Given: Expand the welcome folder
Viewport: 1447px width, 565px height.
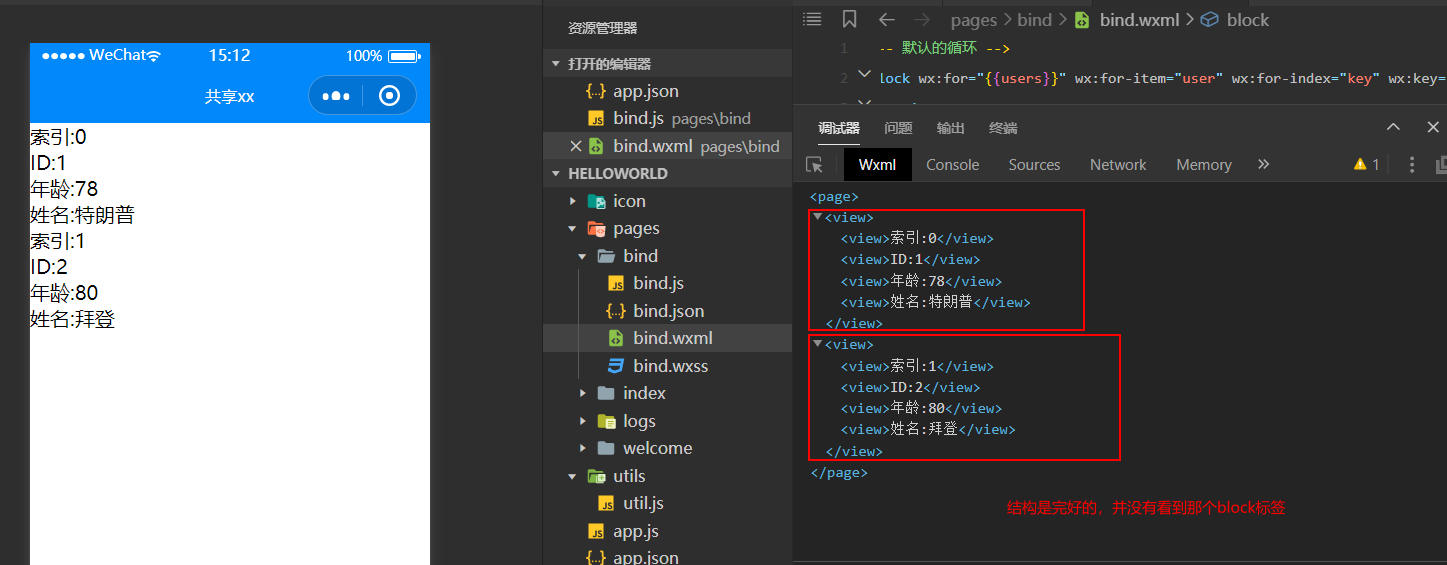Looking at the screenshot, I should tap(583, 448).
